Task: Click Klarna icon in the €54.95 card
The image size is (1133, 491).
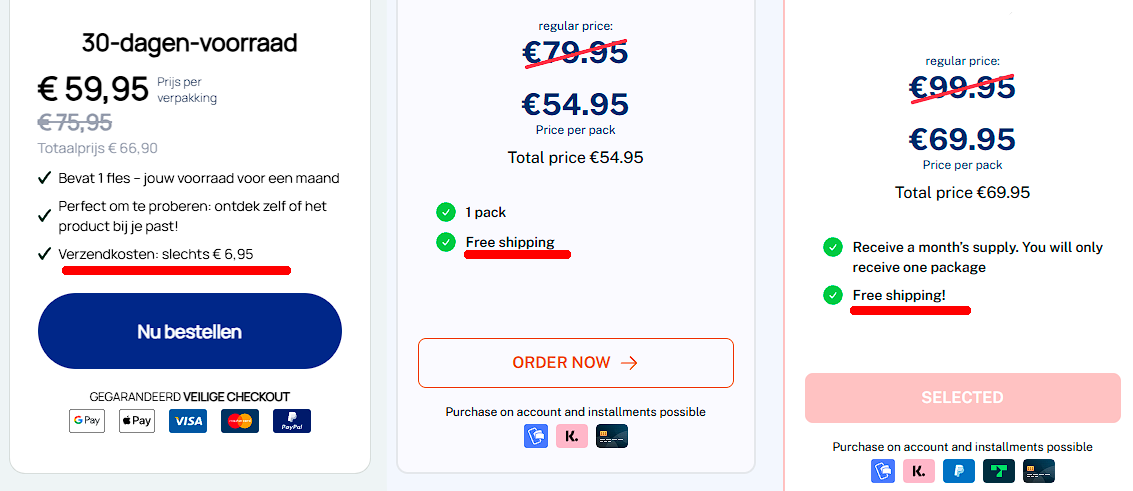Action: point(572,436)
